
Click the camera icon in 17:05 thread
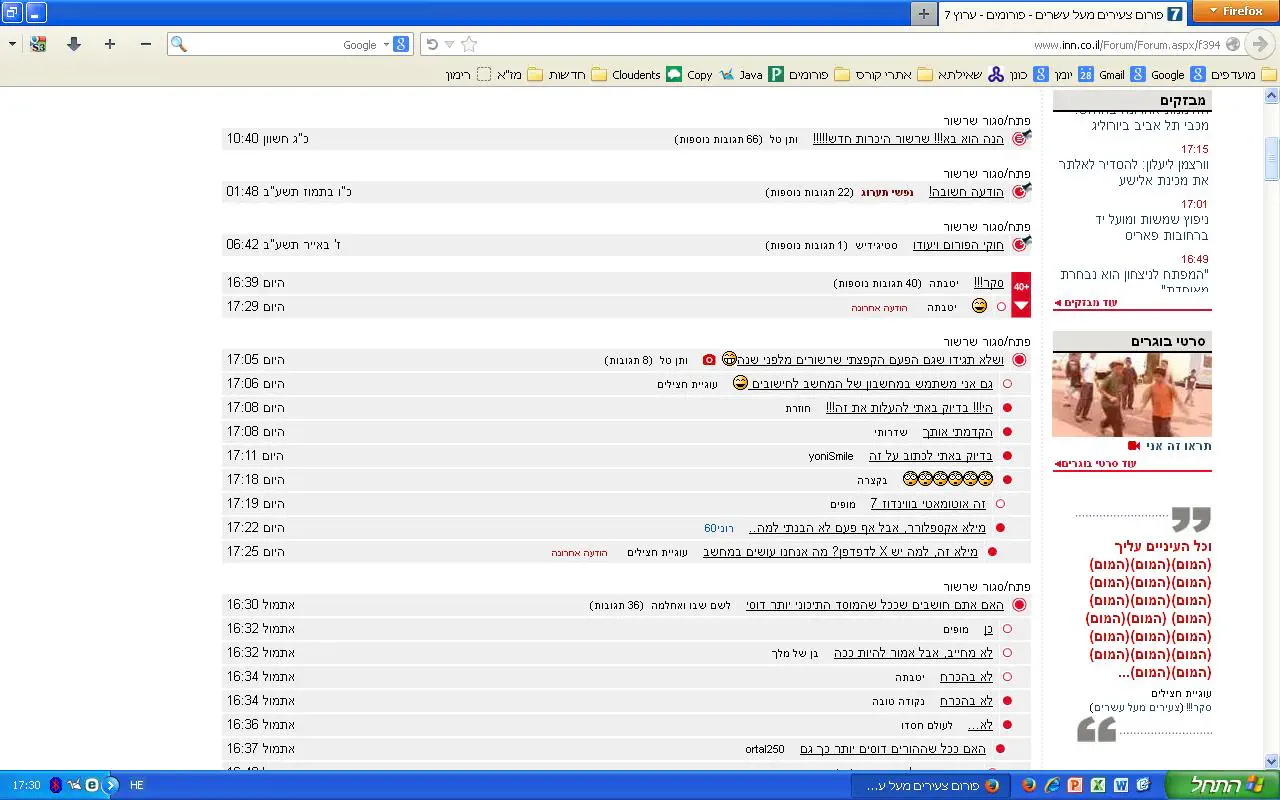click(709, 360)
